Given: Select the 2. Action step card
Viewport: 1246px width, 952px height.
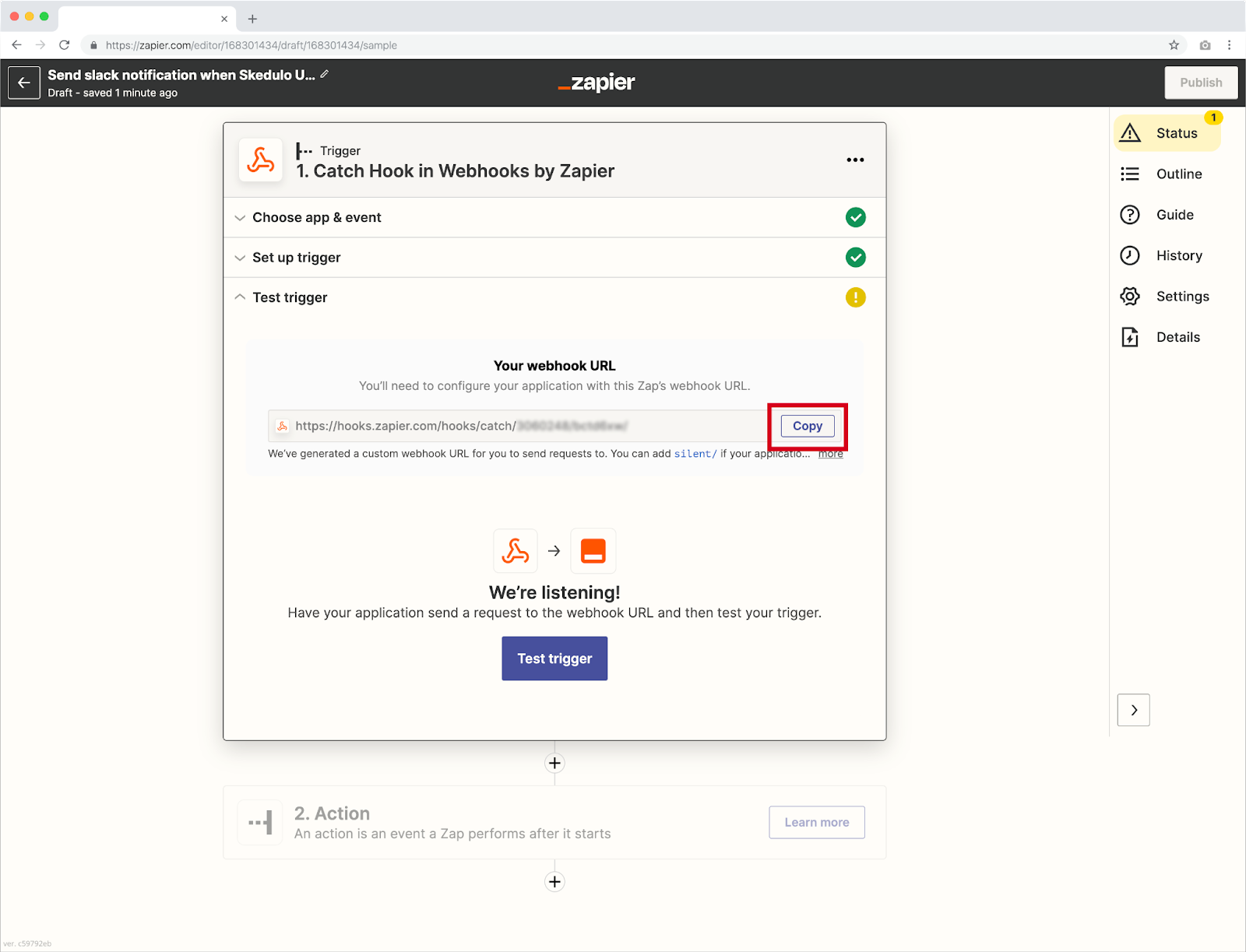Looking at the screenshot, I should 554,822.
